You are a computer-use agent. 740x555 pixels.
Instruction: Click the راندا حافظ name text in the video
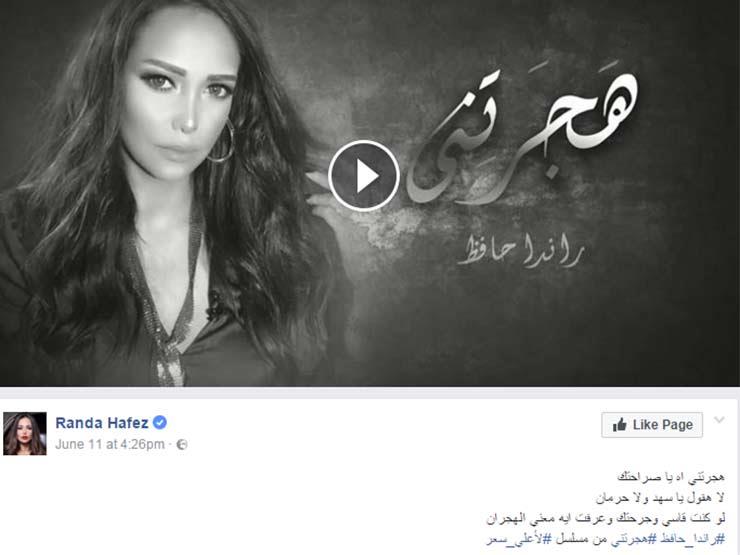tap(521, 253)
